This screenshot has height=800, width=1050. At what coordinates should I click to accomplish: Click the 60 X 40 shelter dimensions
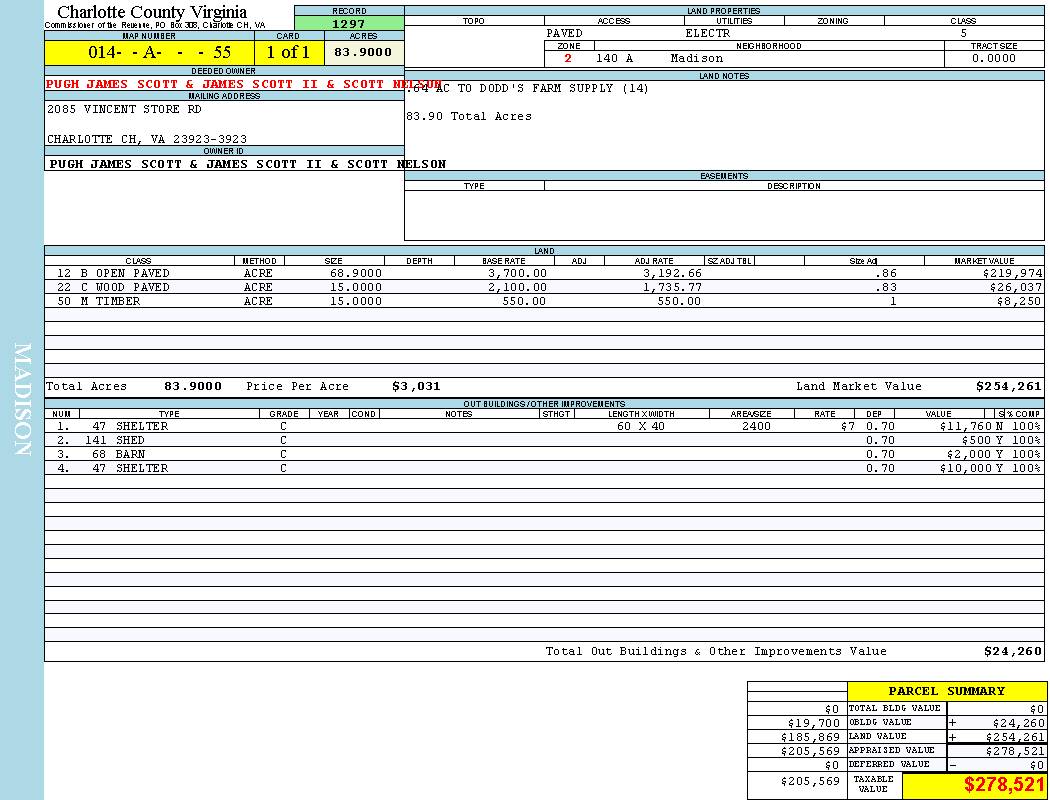pyautogui.click(x=641, y=426)
